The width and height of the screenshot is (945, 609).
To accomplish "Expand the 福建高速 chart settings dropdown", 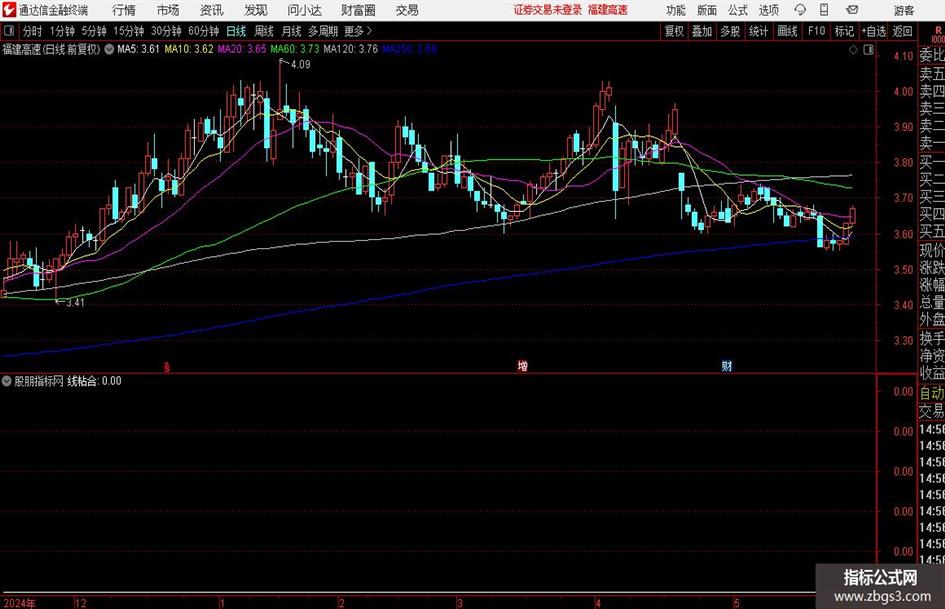I will (x=109, y=49).
